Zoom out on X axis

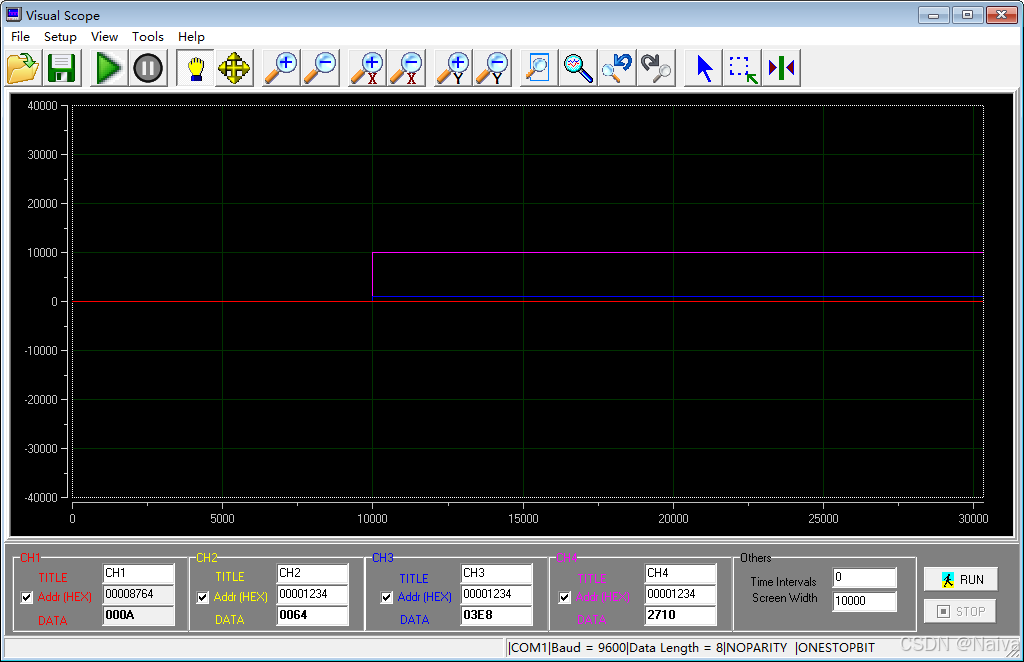(x=407, y=68)
